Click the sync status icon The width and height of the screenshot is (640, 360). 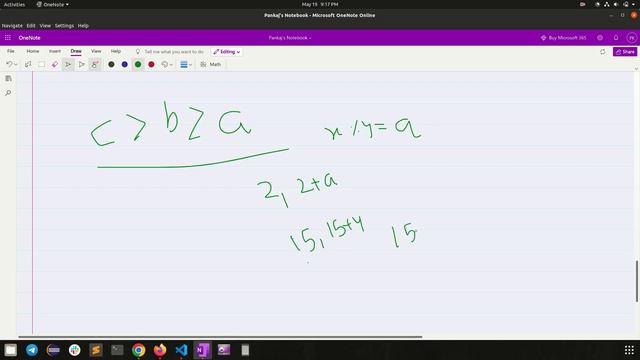tap(602, 52)
